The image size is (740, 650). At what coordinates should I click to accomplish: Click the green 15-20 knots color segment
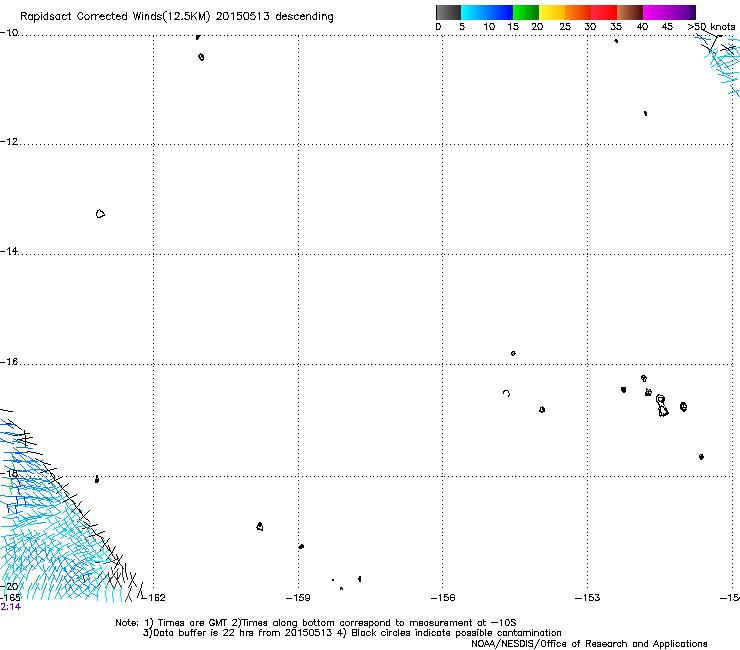pos(526,12)
